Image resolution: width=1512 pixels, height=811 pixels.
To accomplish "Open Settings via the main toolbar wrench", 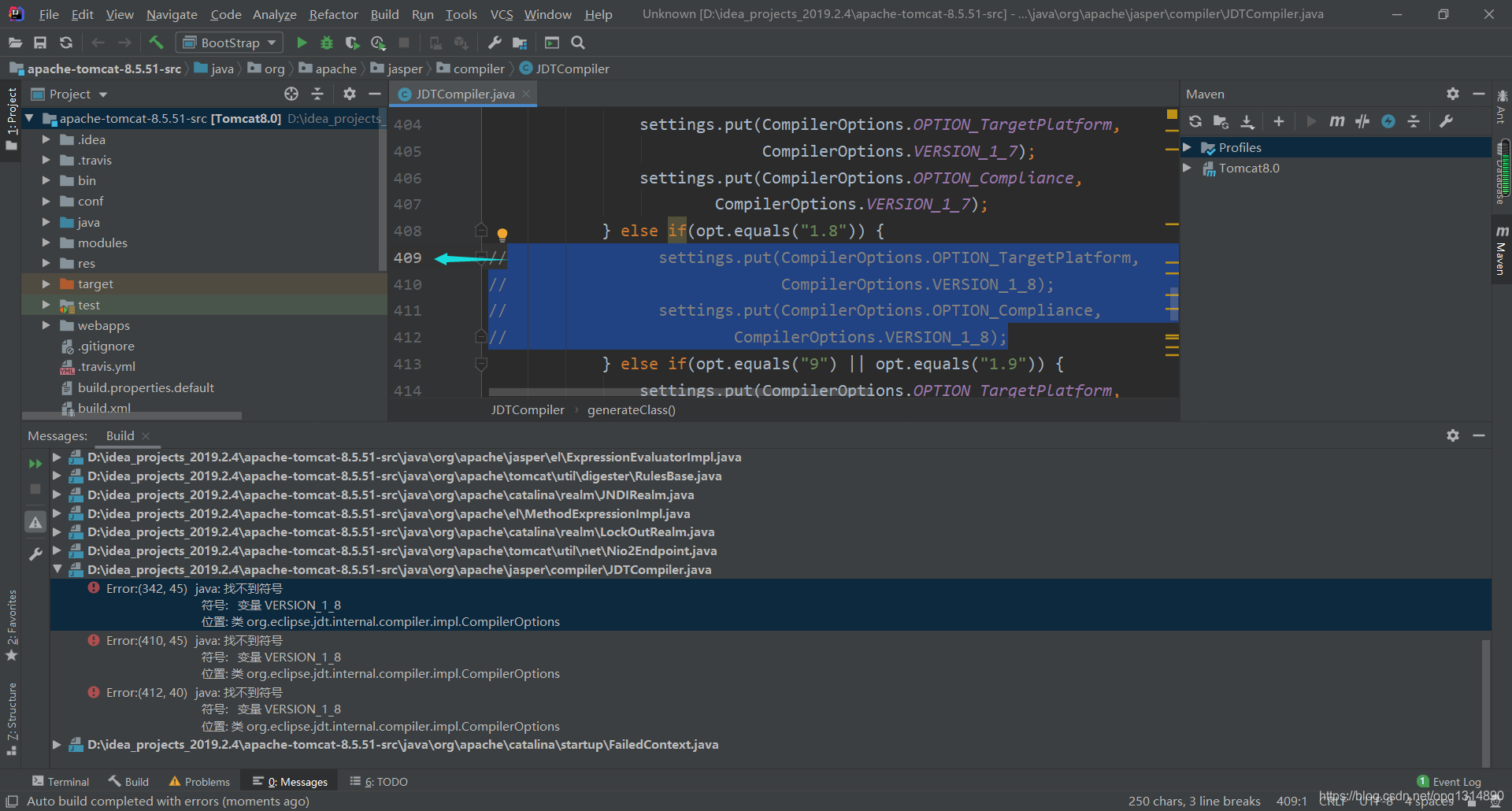I will [495, 43].
